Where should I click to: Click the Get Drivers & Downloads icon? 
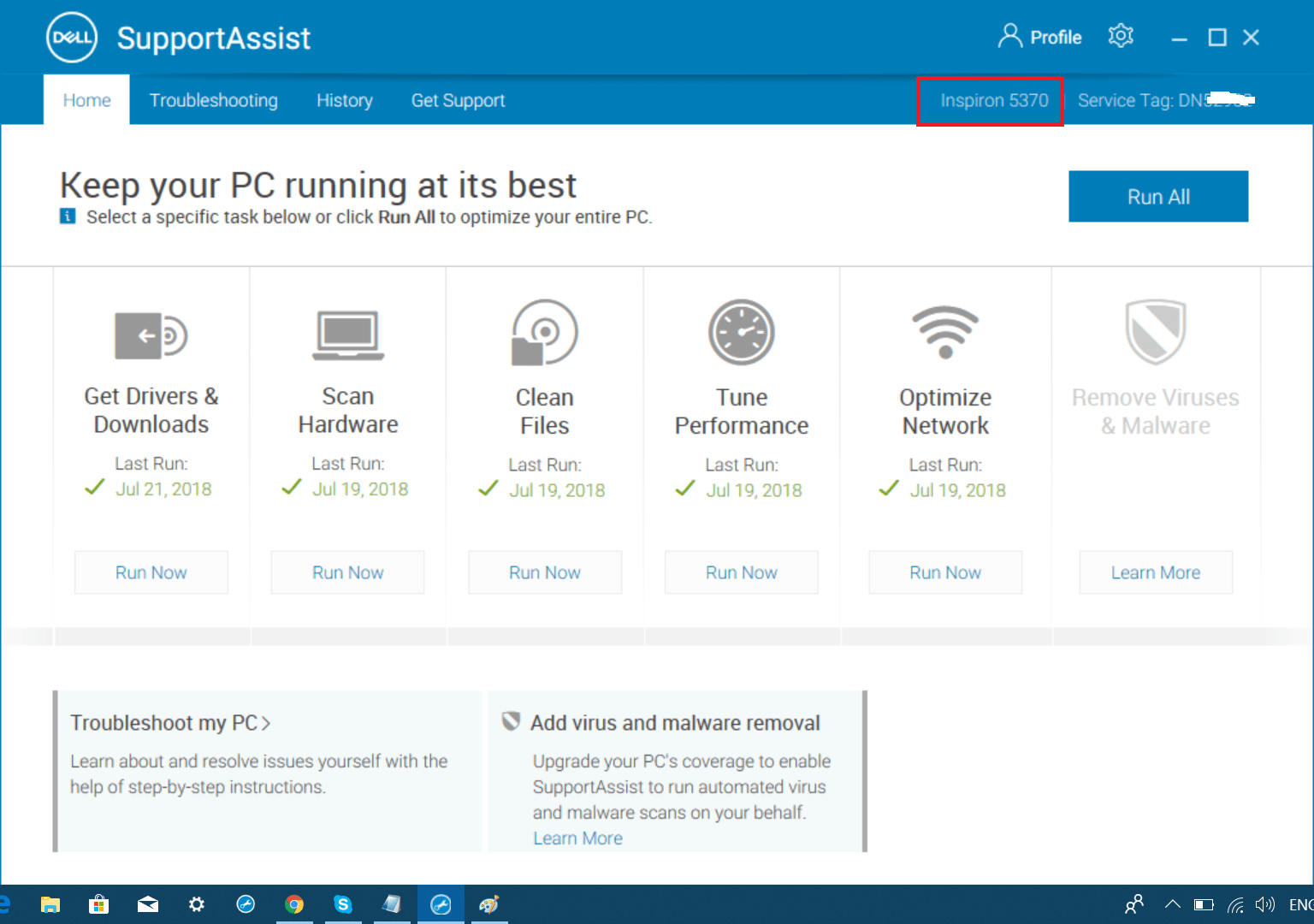pyautogui.click(x=151, y=335)
